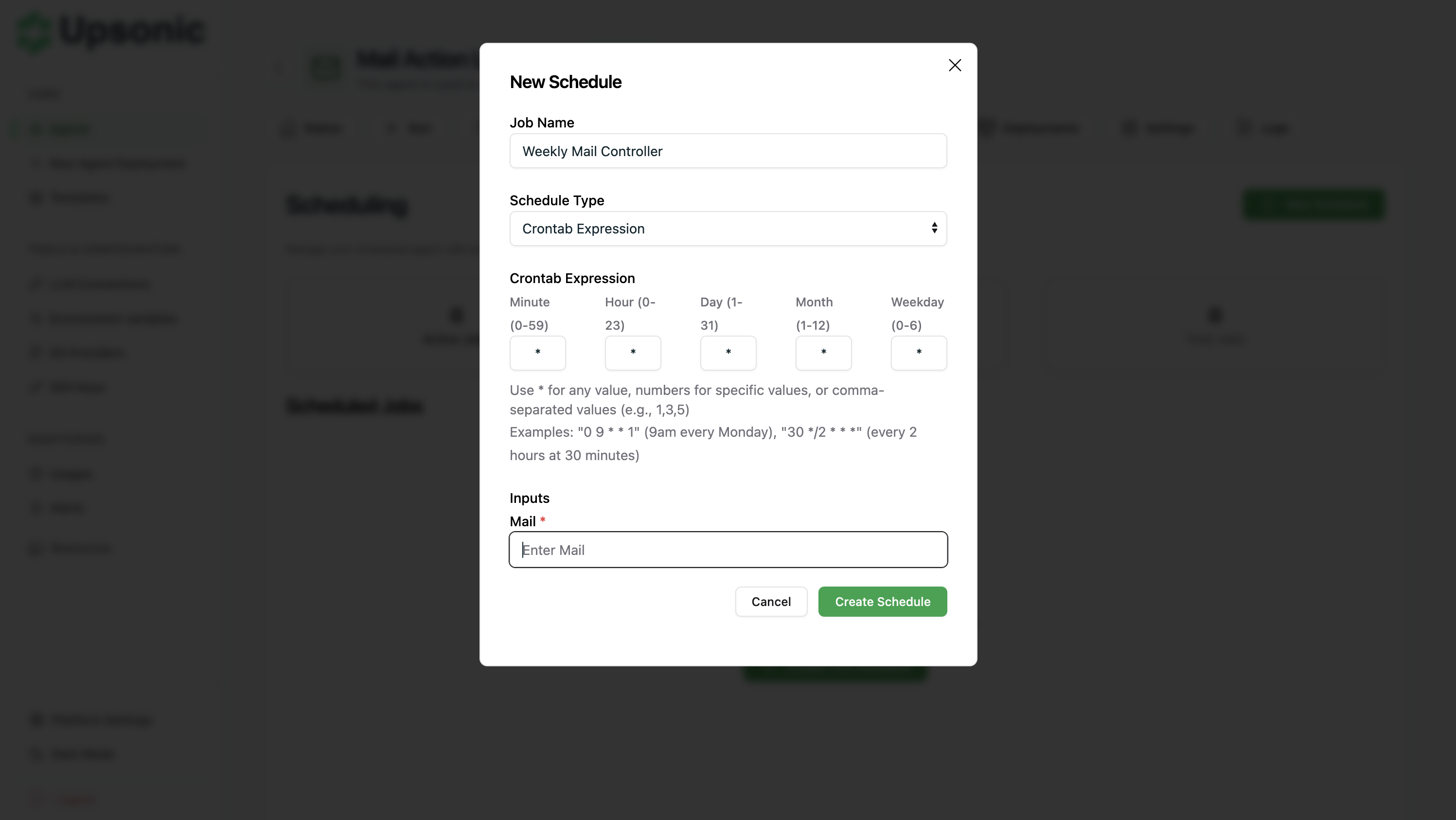Click the first tab in the background toolbar
Viewport: 1456px width, 820px height.
[x=311, y=128]
